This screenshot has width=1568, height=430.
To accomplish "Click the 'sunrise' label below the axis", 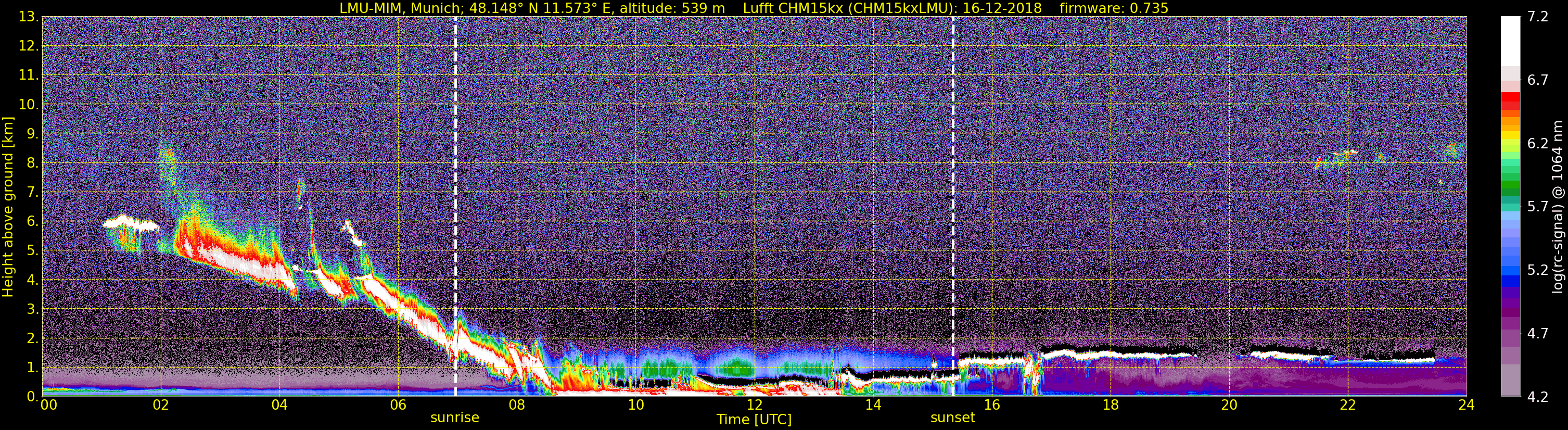I will (455, 418).
